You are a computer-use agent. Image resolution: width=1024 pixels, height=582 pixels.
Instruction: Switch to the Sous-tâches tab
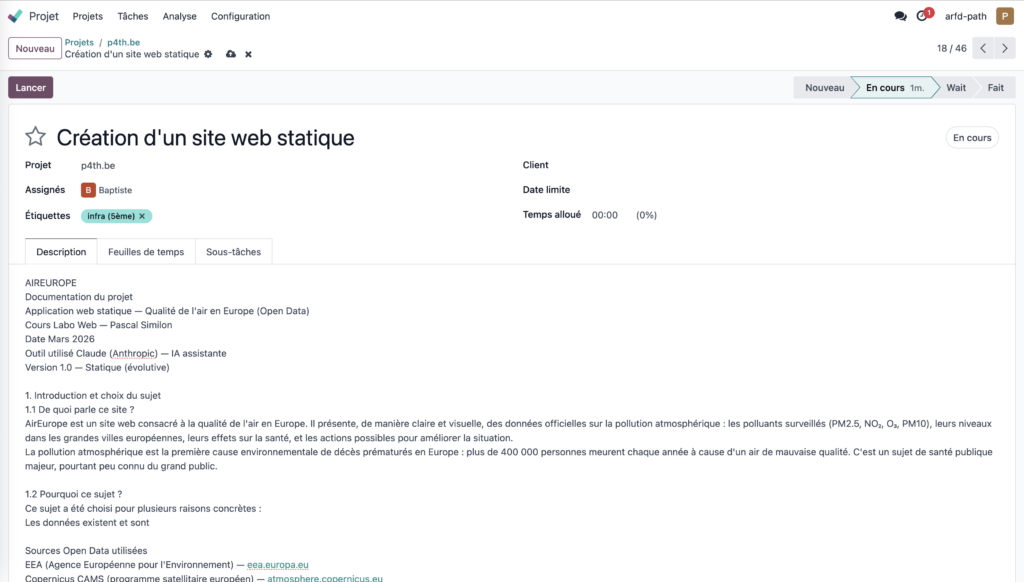[x=233, y=252]
